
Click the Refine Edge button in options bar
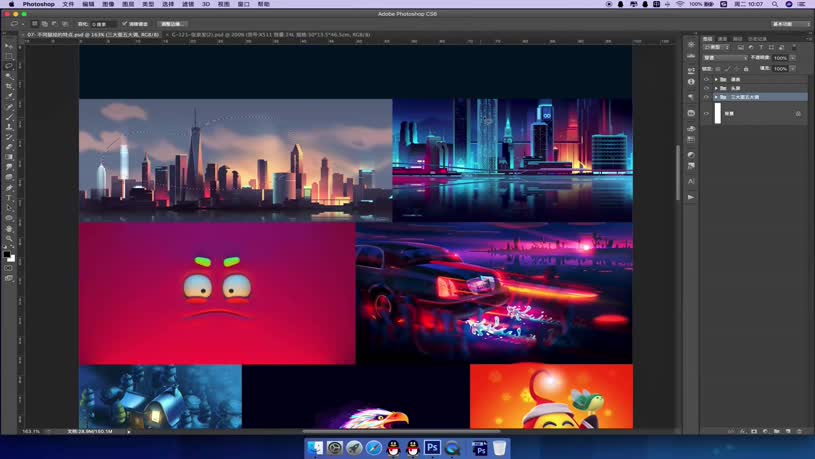tap(171, 24)
